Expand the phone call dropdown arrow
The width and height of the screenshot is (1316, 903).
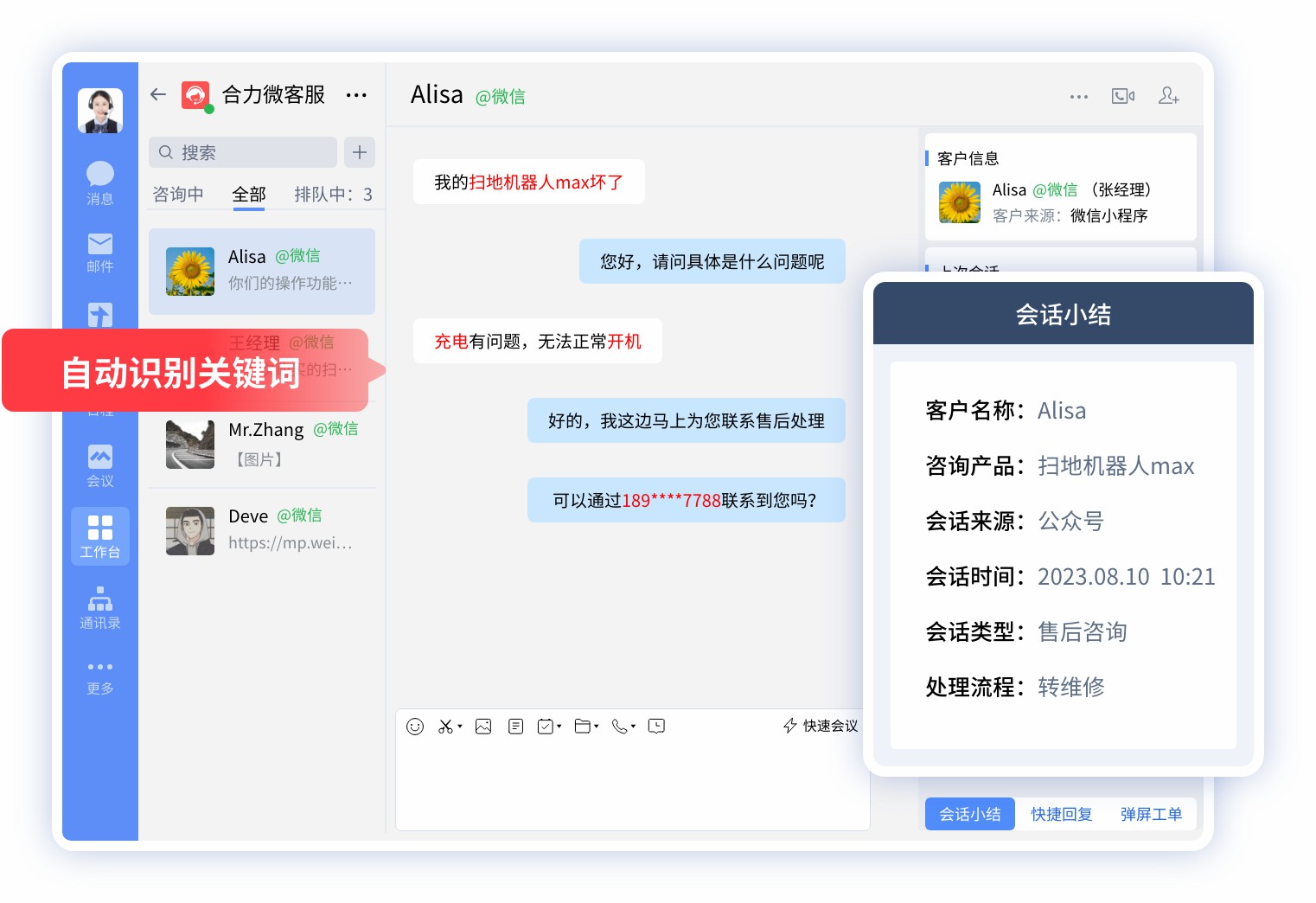pos(633,727)
